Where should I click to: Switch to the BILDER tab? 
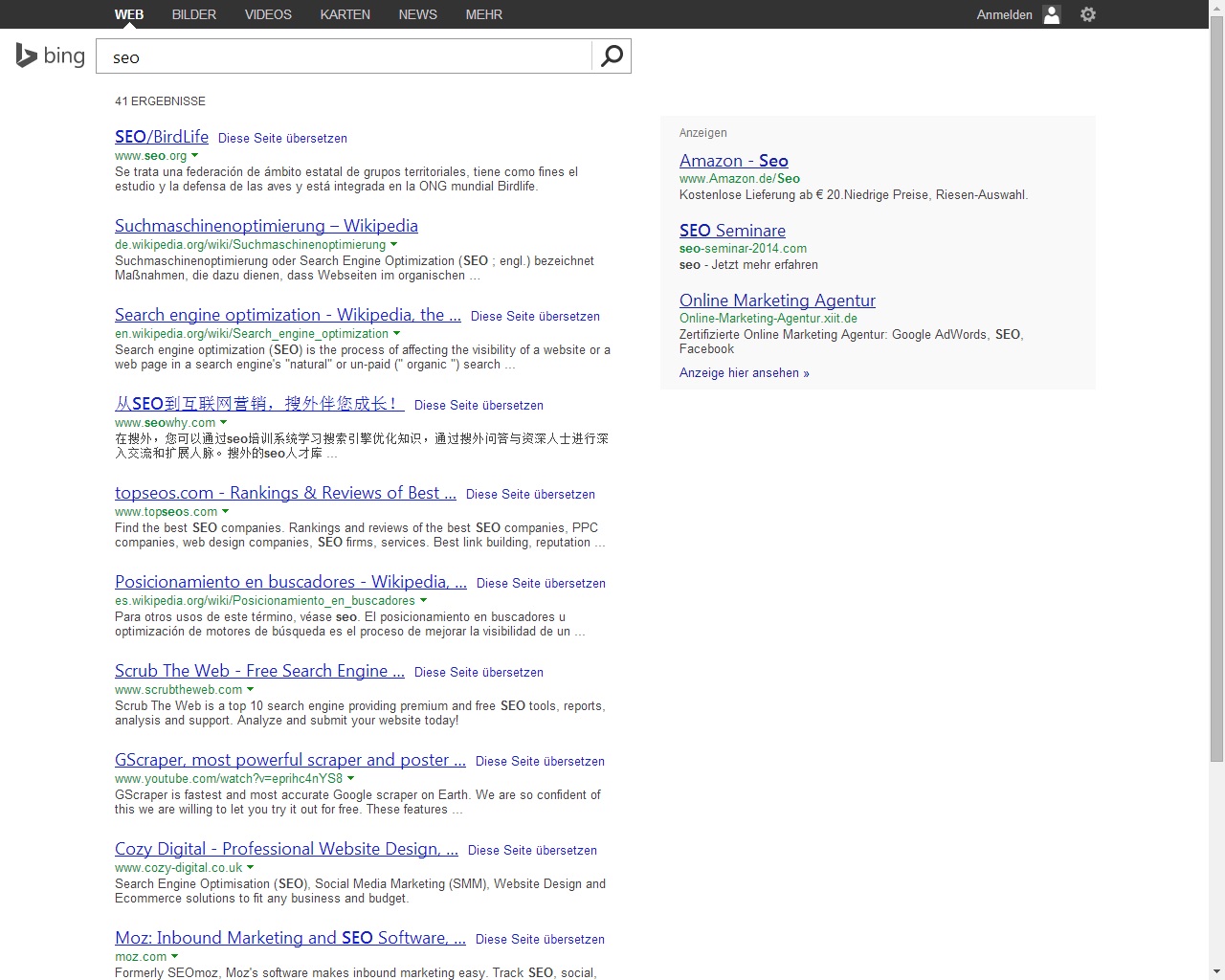click(194, 14)
